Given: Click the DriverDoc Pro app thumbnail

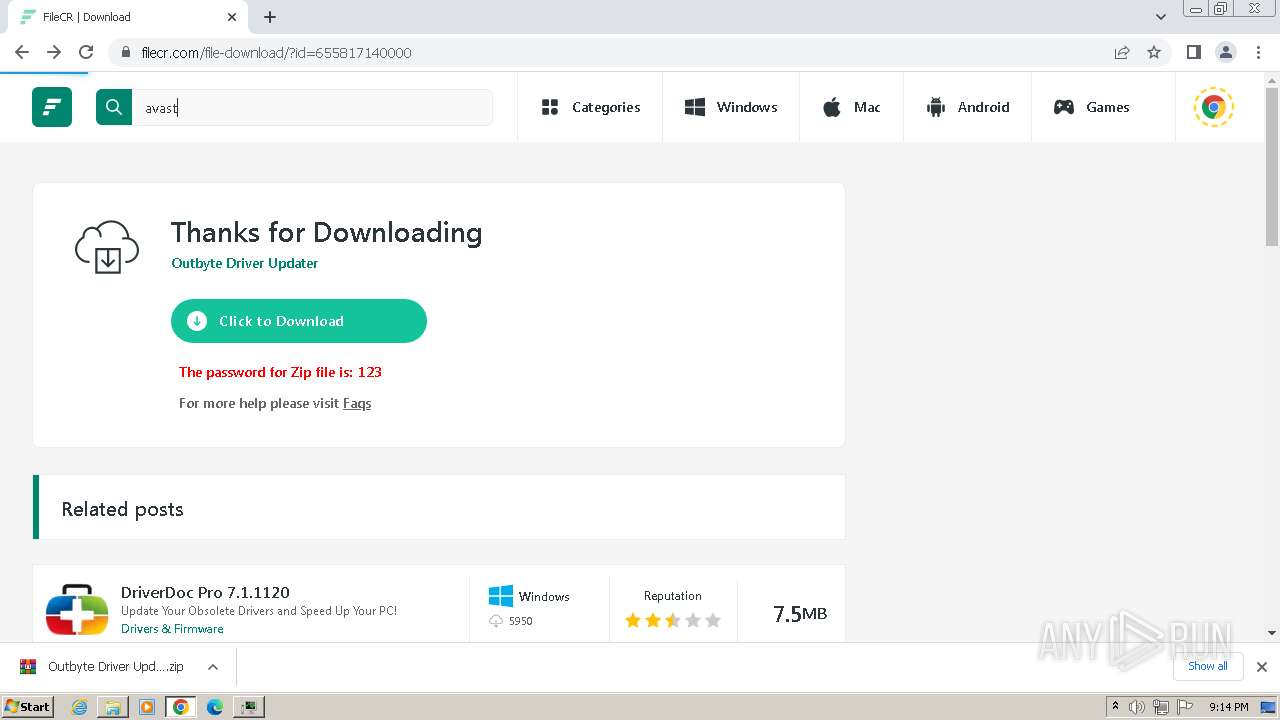Looking at the screenshot, I should [x=77, y=610].
